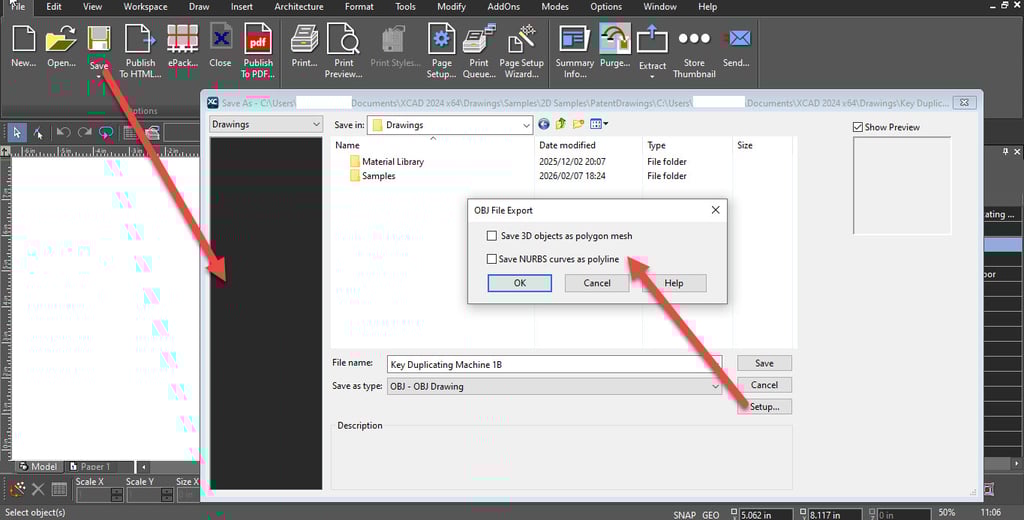Click the 50% zoom level

(947, 513)
